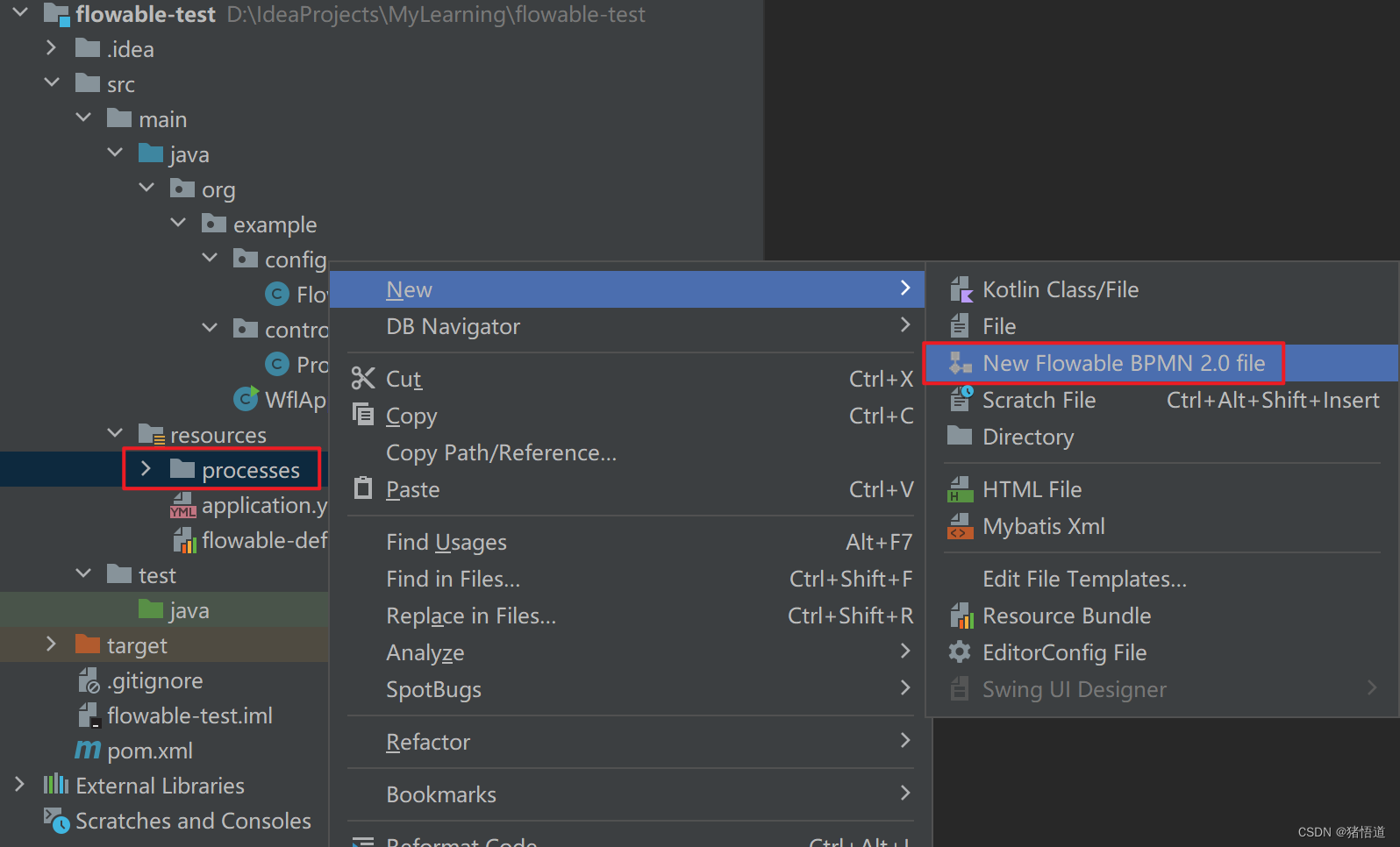
Task: Open the Analyze submenu
Action: pyautogui.click(x=627, y=652)
